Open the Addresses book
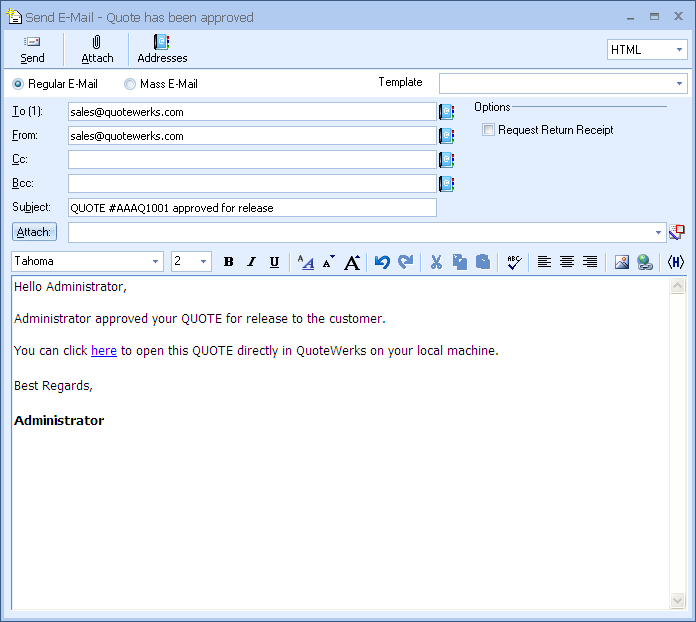 tap(162, 49)
